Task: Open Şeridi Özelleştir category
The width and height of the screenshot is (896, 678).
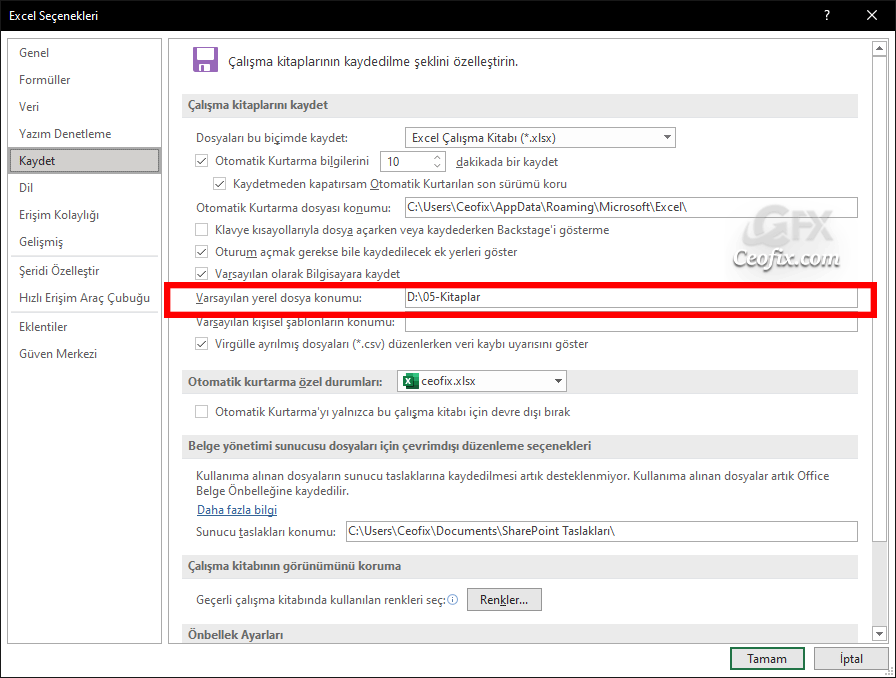Action: pos(85,270)
